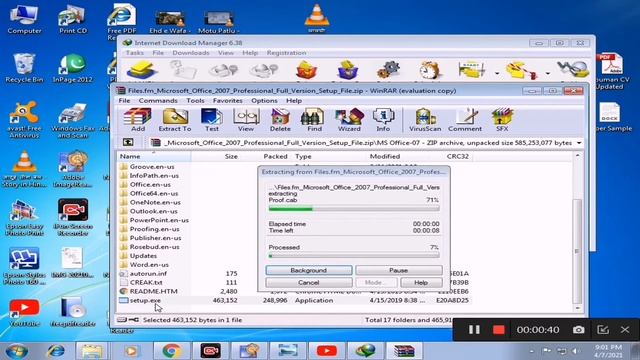Click the Delete toolbar icon

click(280, 120)
